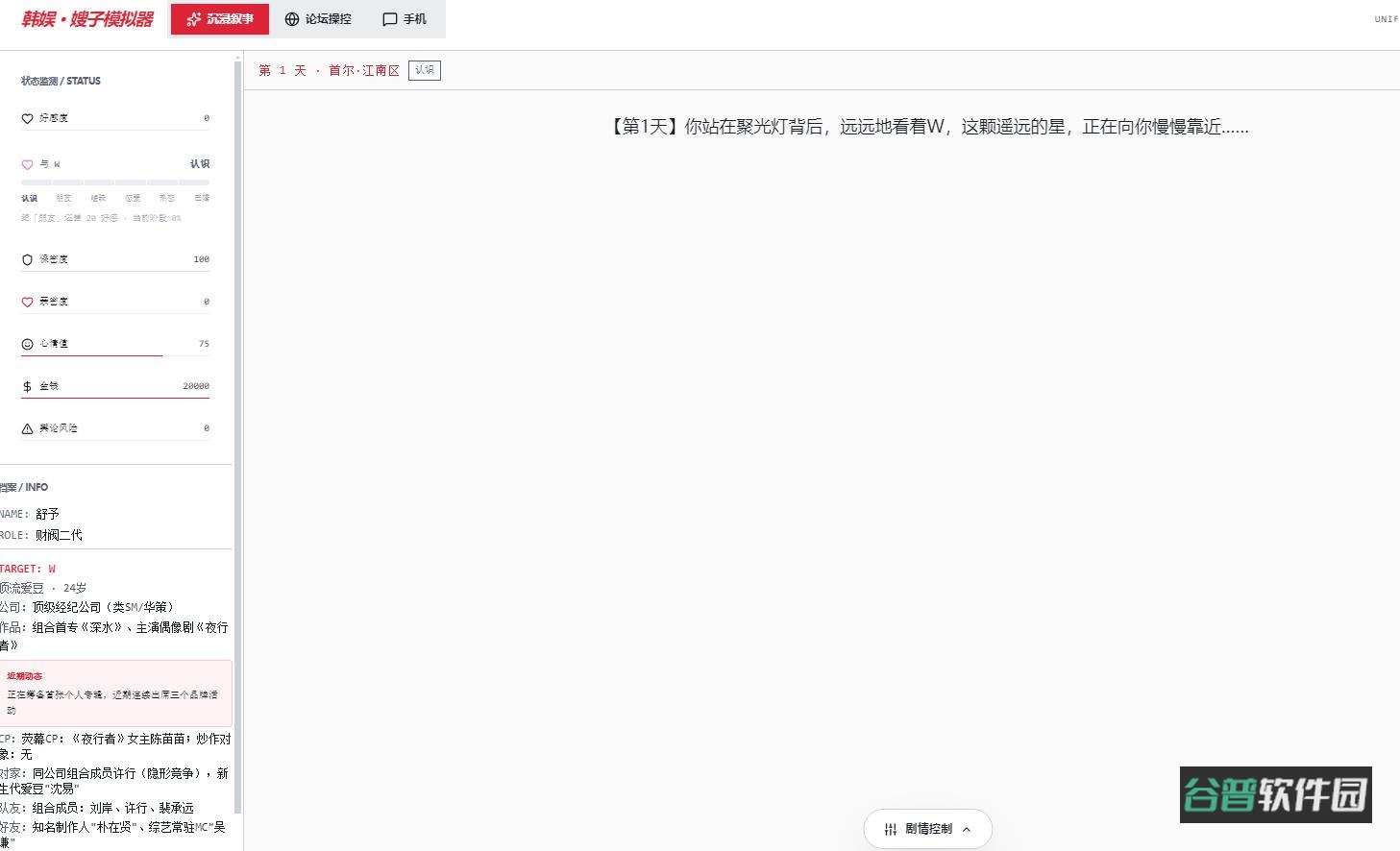The width and height of the screenshot is (1400, 851).
Task: Click the ROLE: 财阀二代 line
Action: [x=41, y=535]
